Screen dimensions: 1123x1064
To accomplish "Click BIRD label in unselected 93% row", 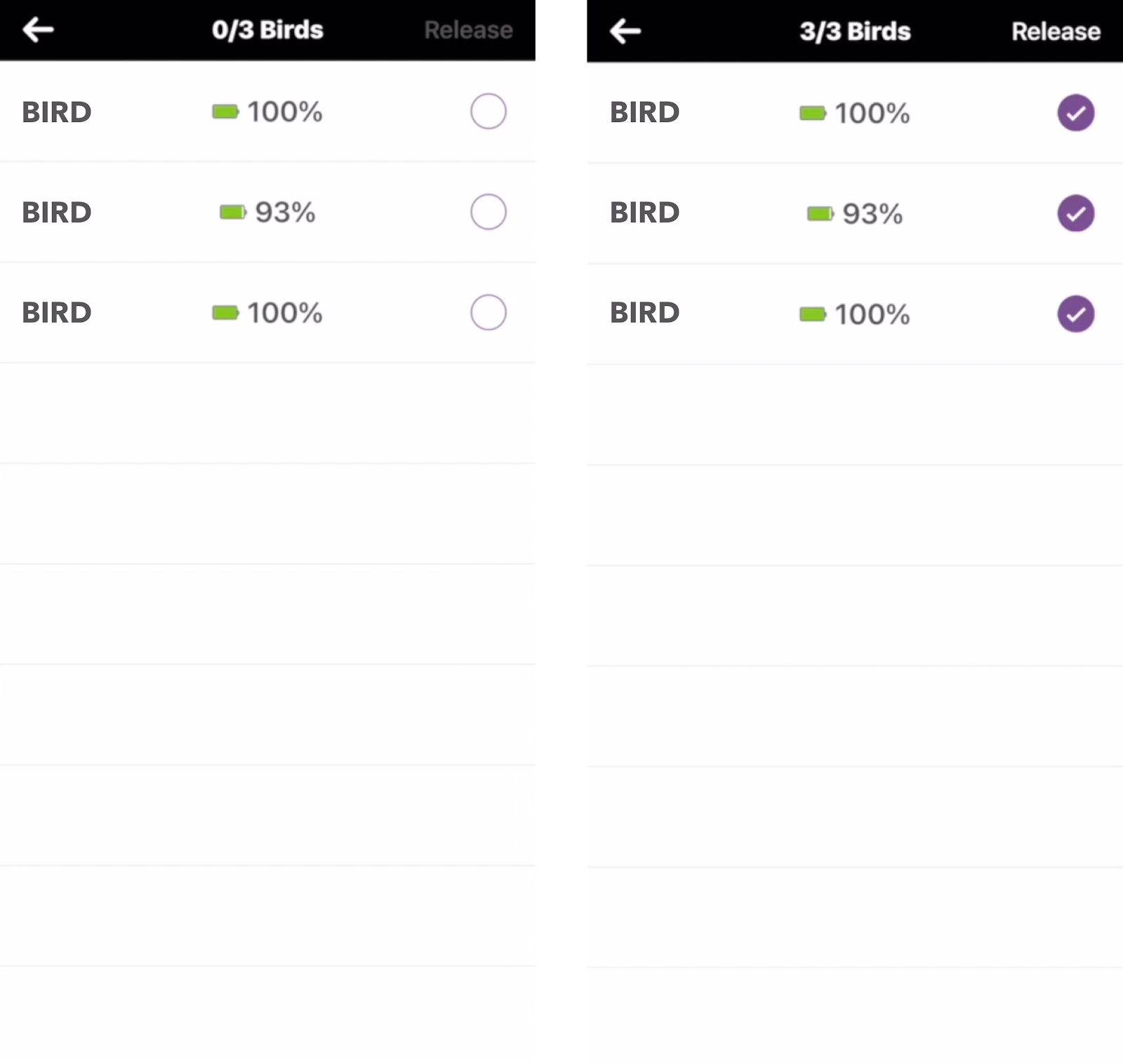I will tap(57, 213).
